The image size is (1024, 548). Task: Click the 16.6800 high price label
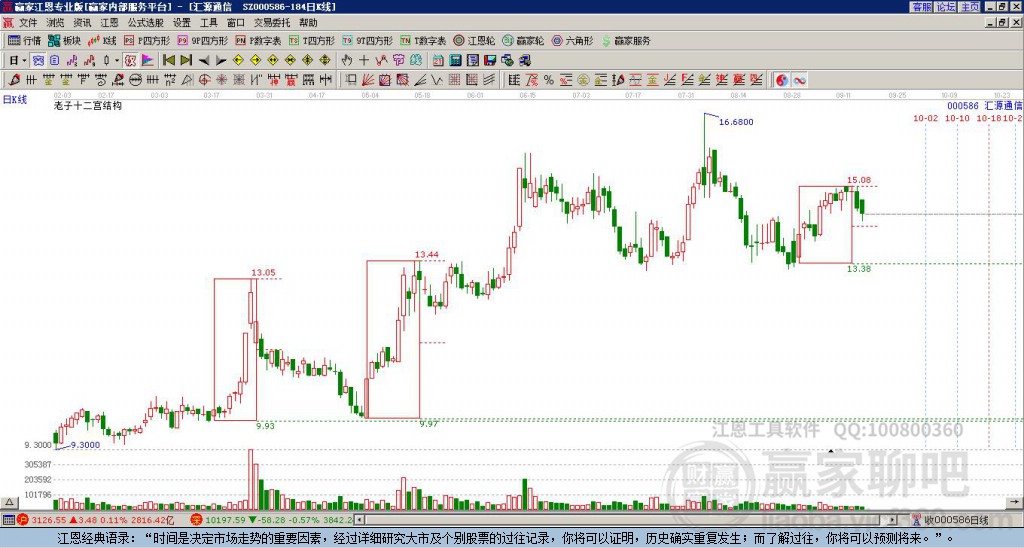(736, 121)
